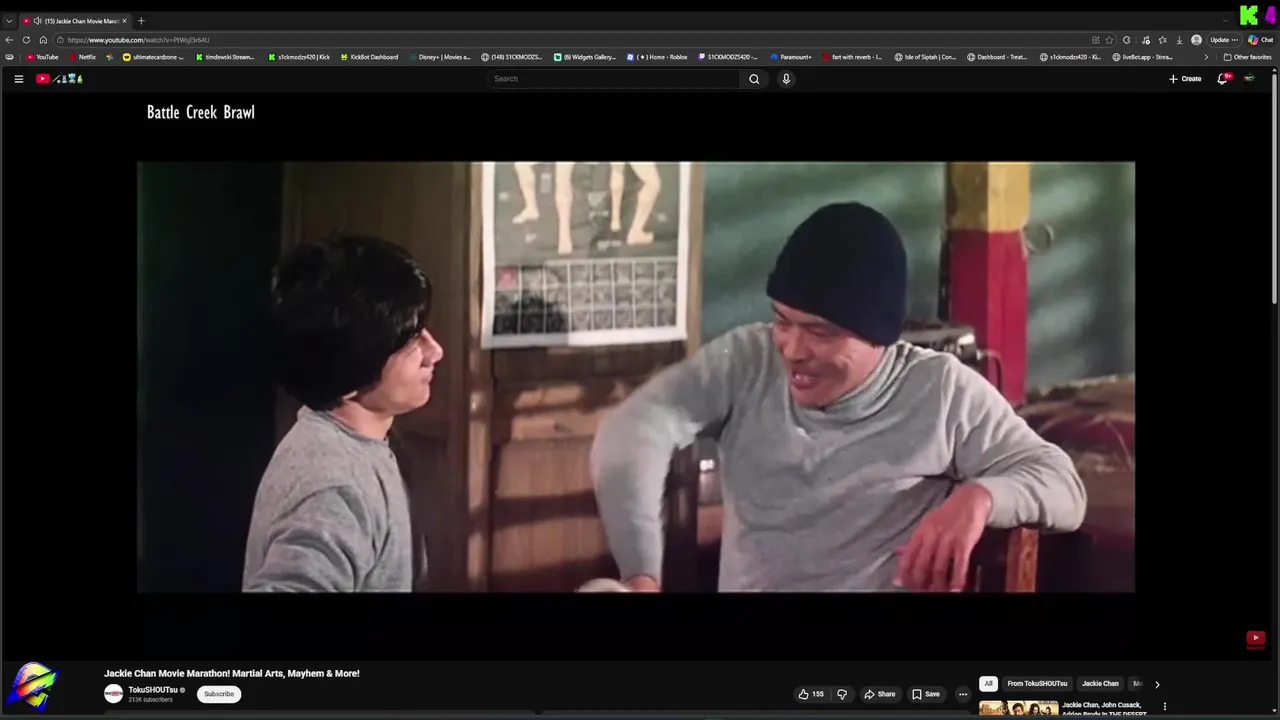Open a new browser tab
1280x720 pixels.
point(141,21)
